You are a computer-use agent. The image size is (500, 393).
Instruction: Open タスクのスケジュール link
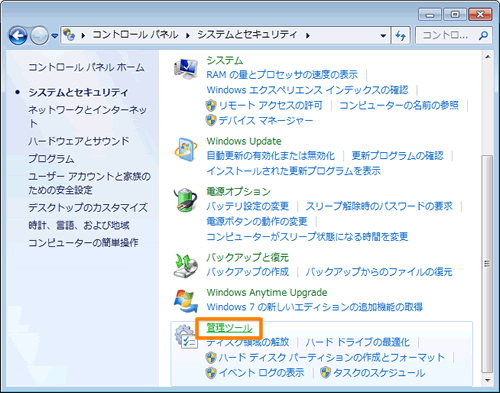click(x=379, y=372)
